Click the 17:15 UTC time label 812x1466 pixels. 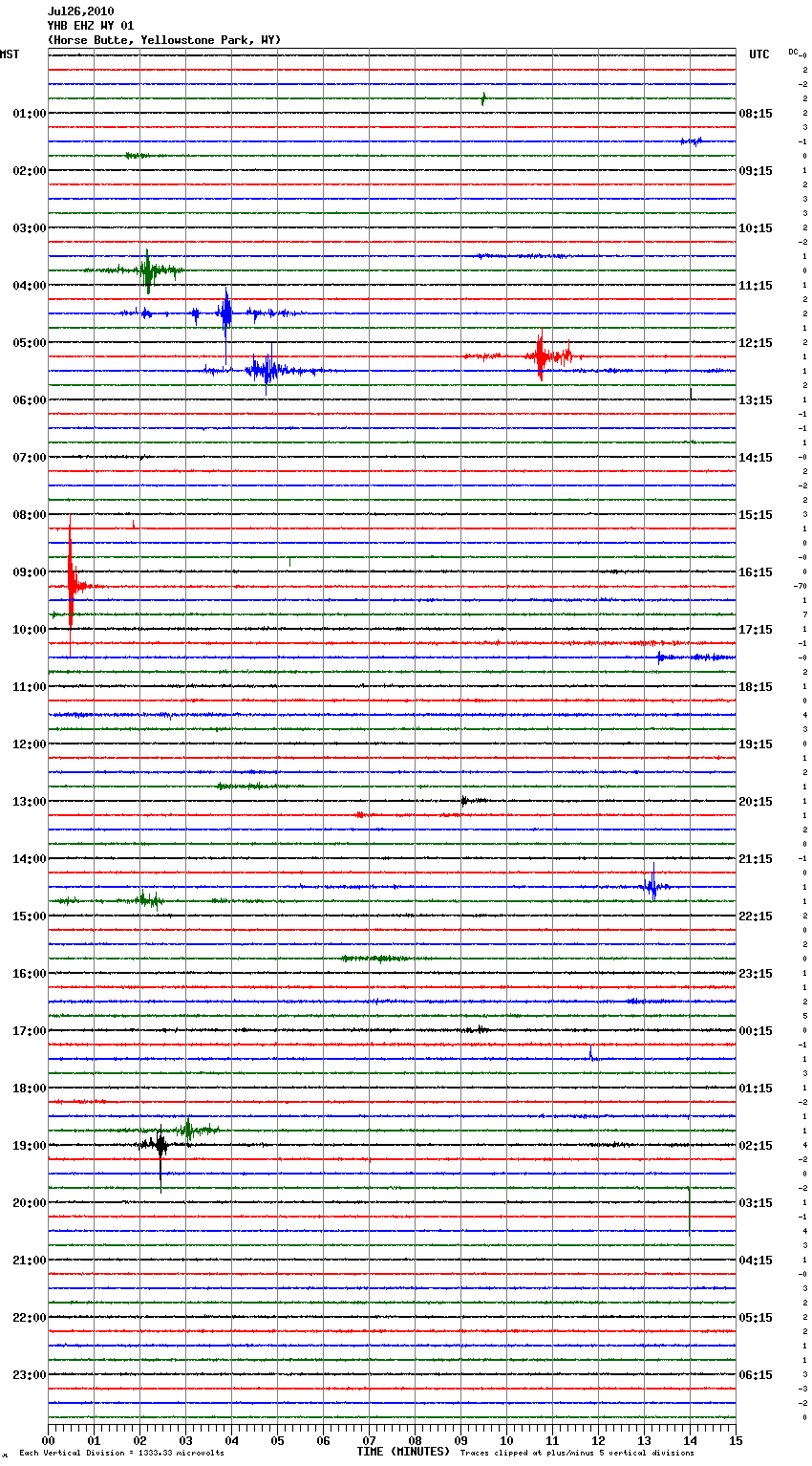pyautogui.click(x=756, y=630)
